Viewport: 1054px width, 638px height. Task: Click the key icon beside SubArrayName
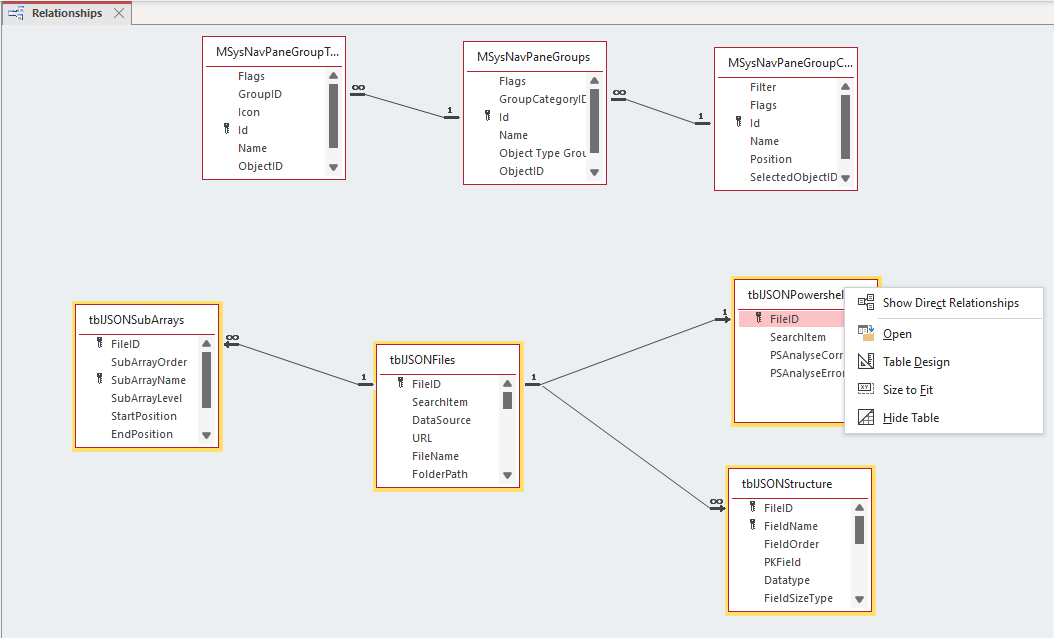100,379
